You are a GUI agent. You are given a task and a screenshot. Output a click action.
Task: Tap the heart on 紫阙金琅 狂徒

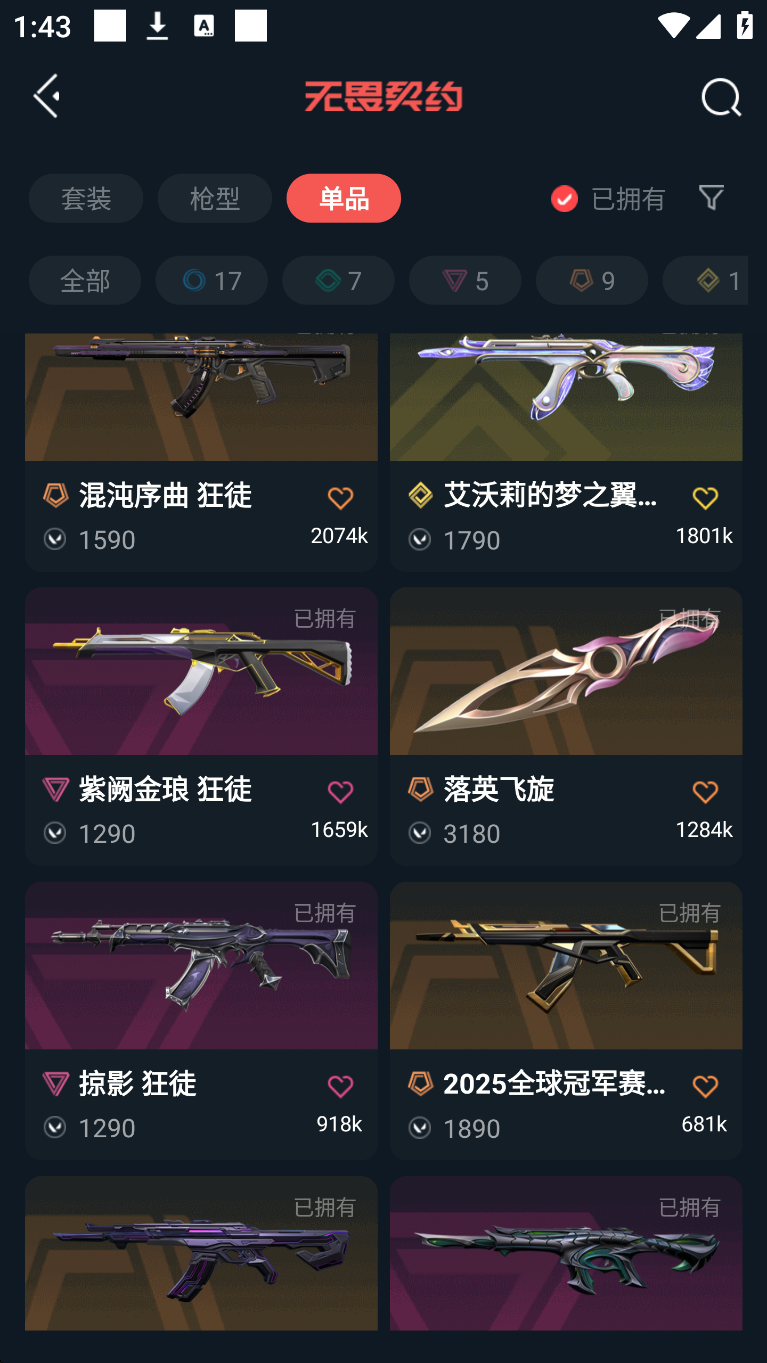coord(340,792)
